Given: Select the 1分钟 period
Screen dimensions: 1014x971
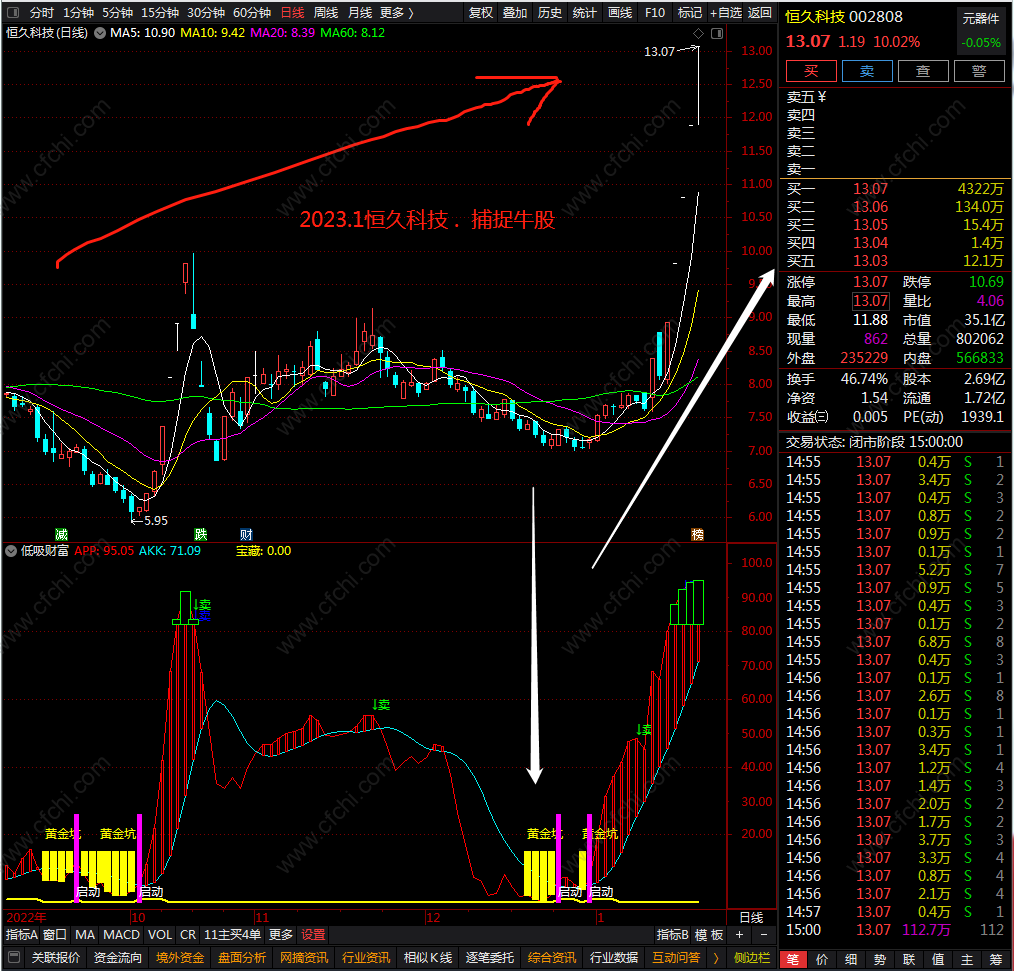Looking at the screenshot, I should click(78, 12).
